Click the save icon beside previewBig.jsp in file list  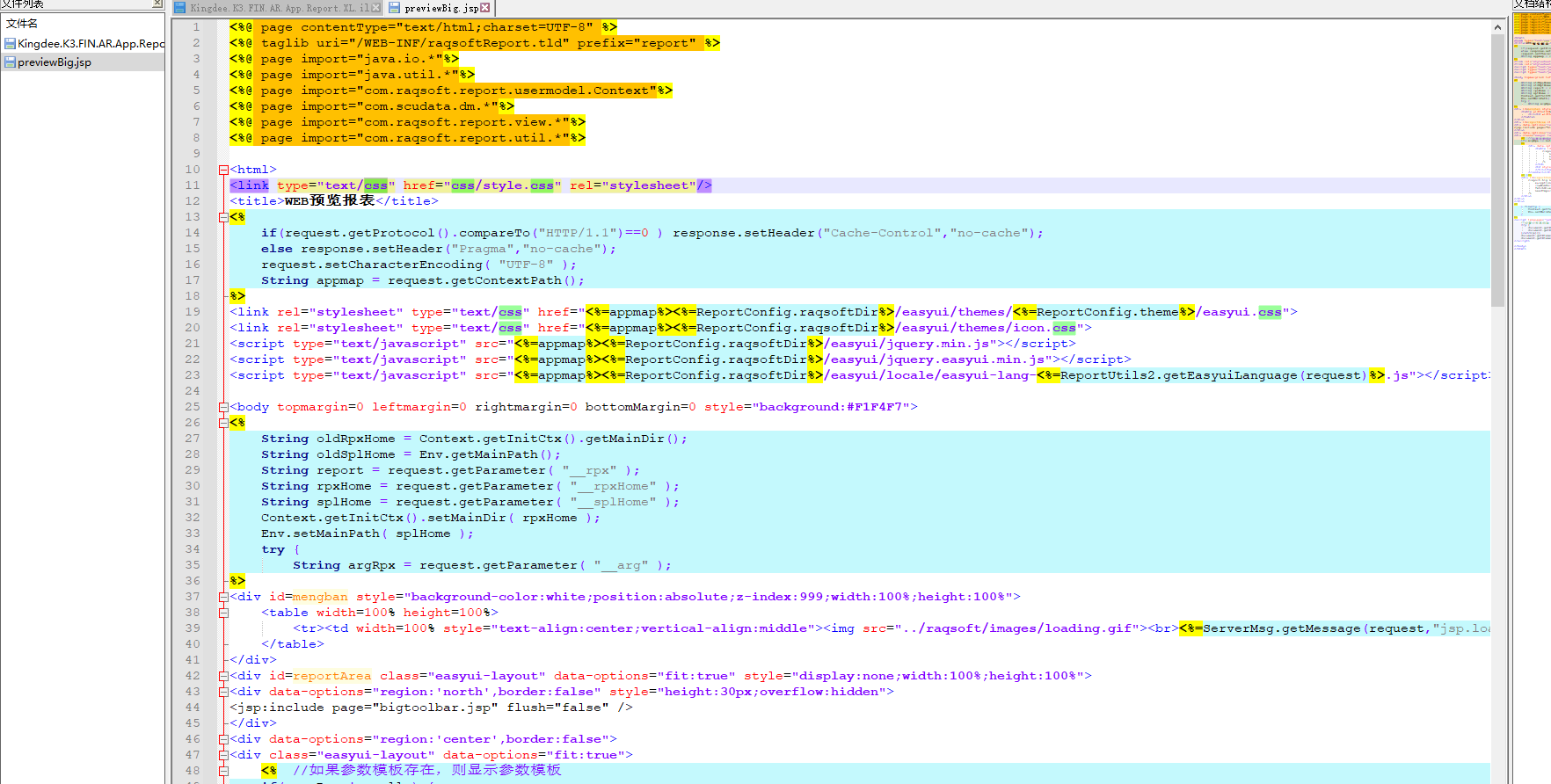(x=10, y=62)
